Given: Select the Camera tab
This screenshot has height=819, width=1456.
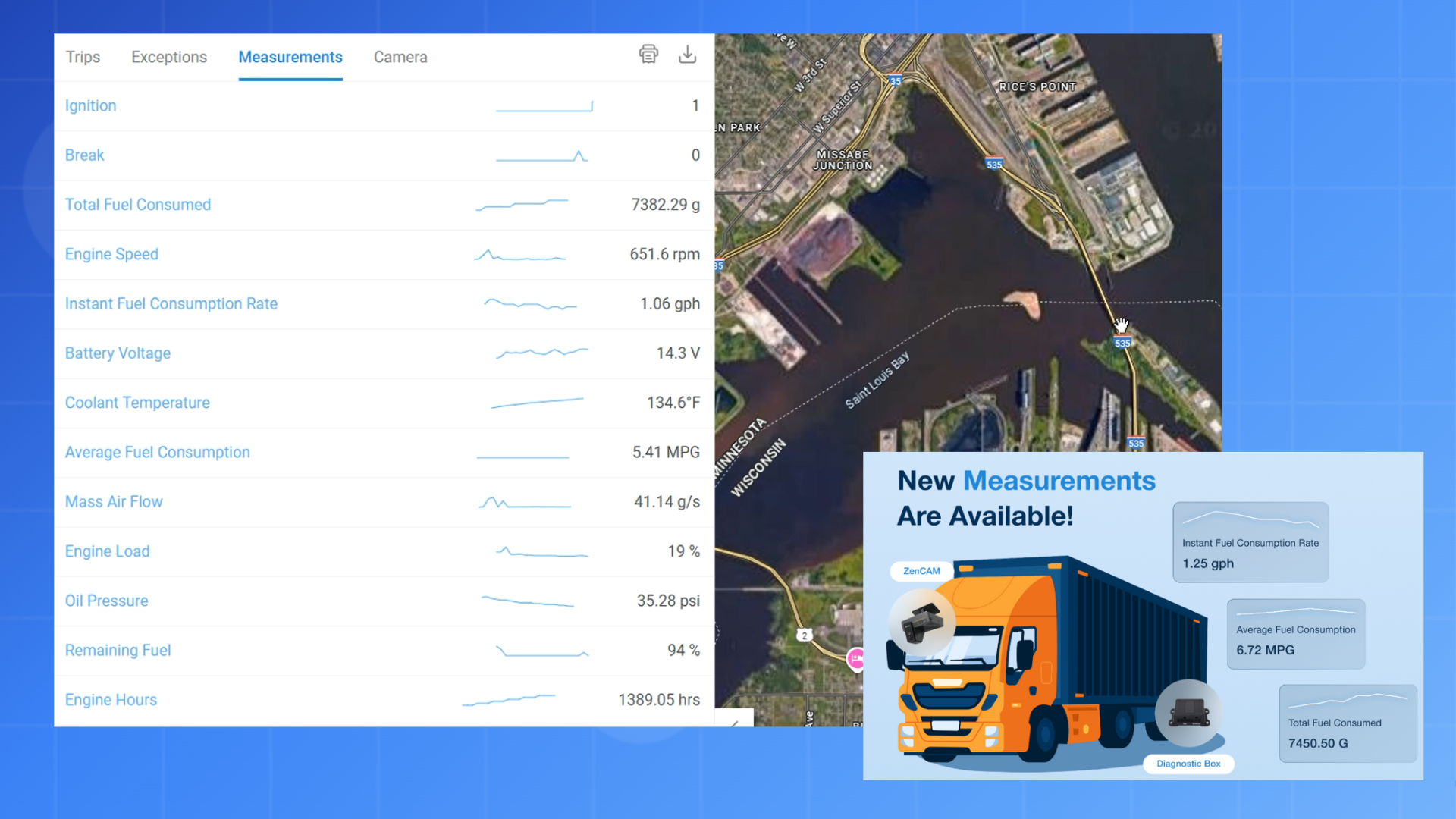Looking at the screenshot, I should click(x=400, y=58).
